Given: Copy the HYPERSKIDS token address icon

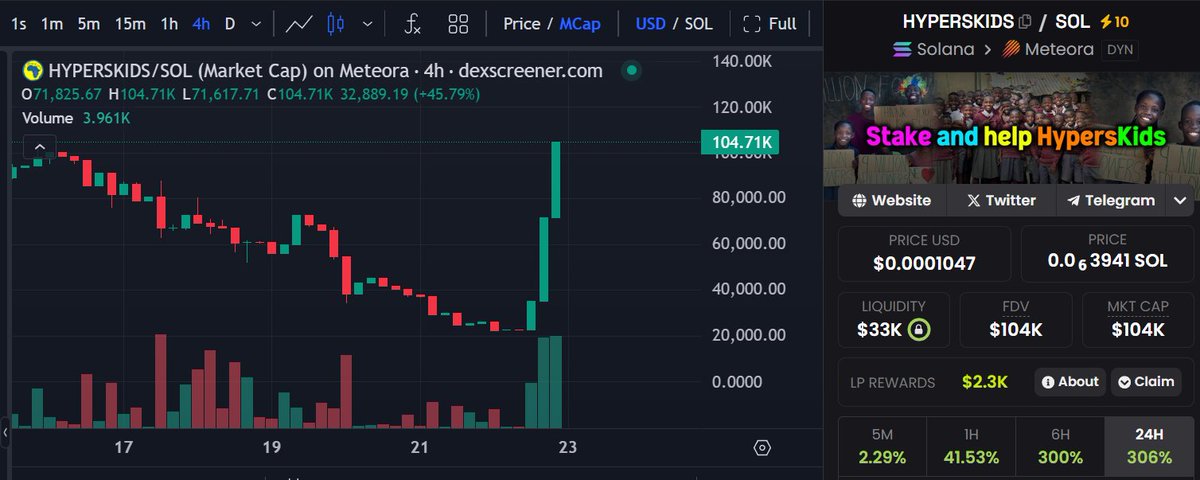Looking at the screenshot, I should coord(1025,21).
